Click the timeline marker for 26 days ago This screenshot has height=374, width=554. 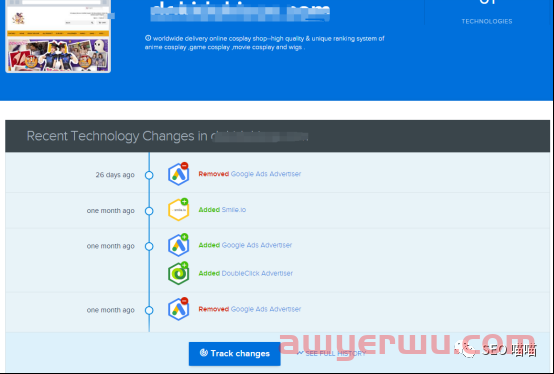[149, 175]
